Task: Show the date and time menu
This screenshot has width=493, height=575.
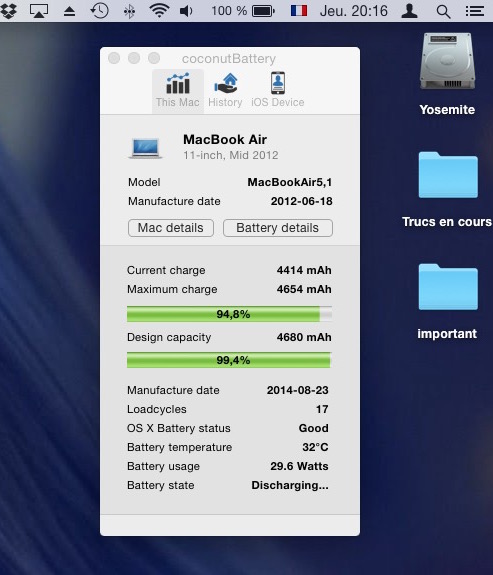Action: coord(354,11)
